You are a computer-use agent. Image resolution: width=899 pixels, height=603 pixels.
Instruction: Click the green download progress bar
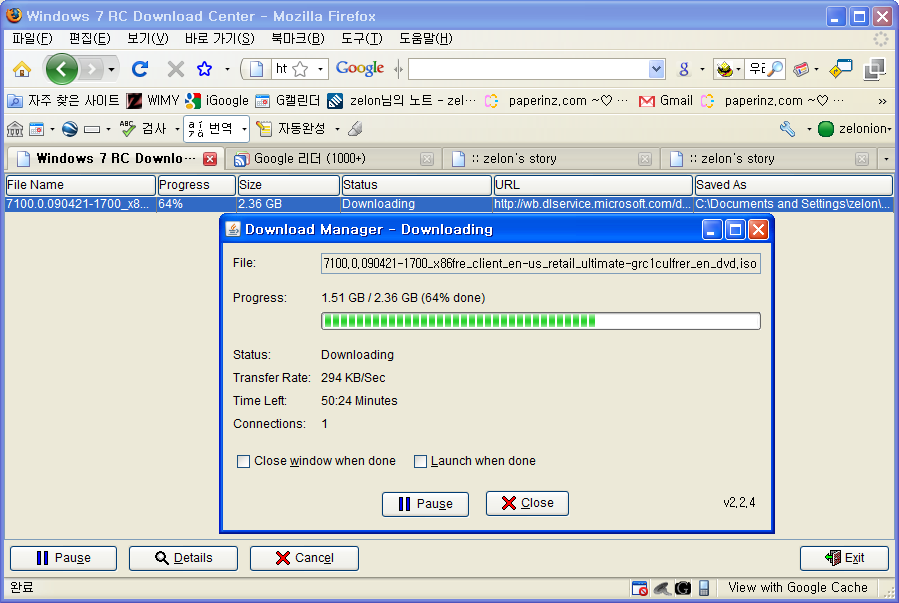pos(541,321)
